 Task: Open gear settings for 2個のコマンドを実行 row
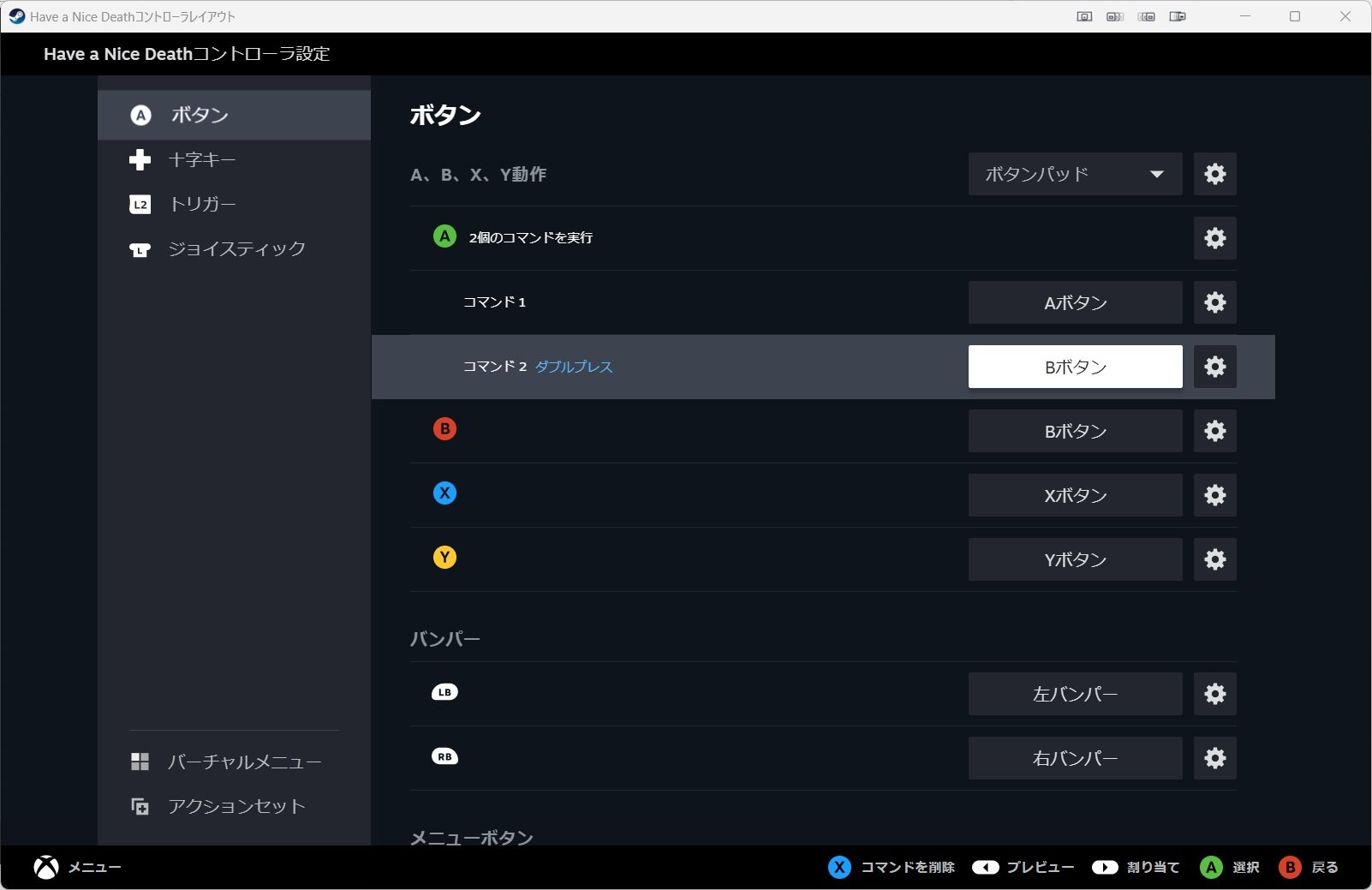[1214, 238]
